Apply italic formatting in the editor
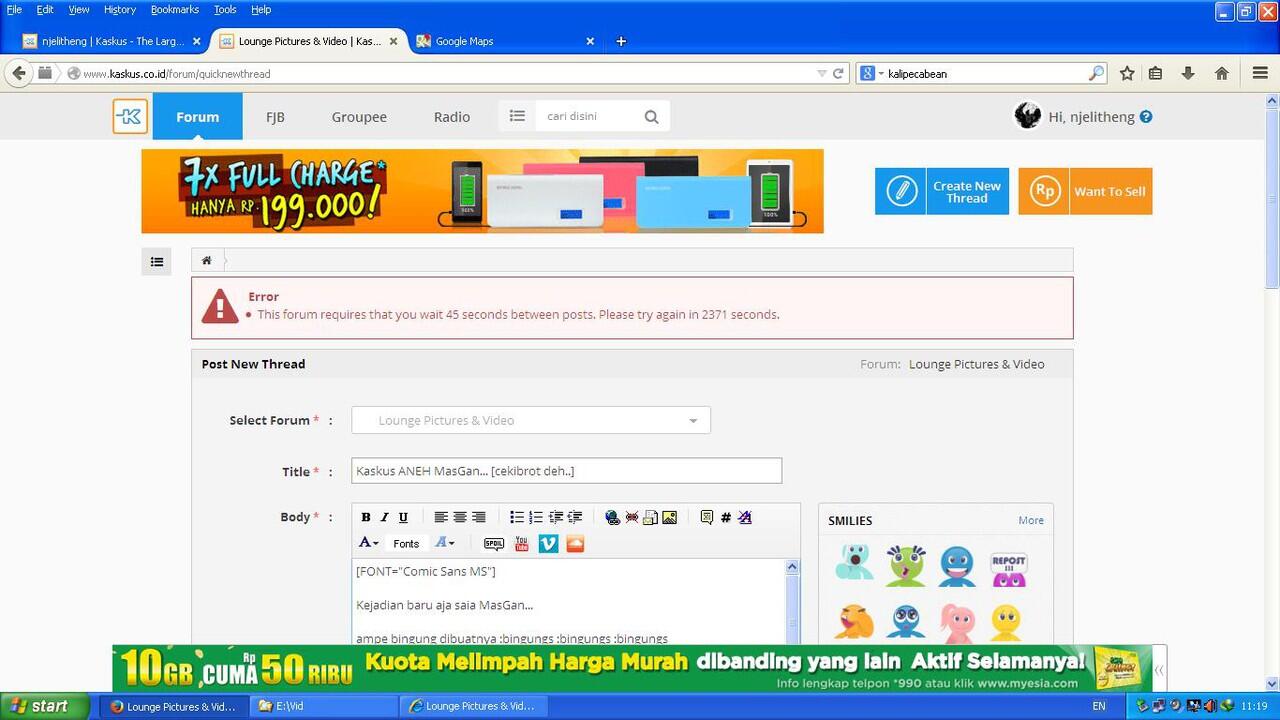The image size is (1280, 720). 384,517
